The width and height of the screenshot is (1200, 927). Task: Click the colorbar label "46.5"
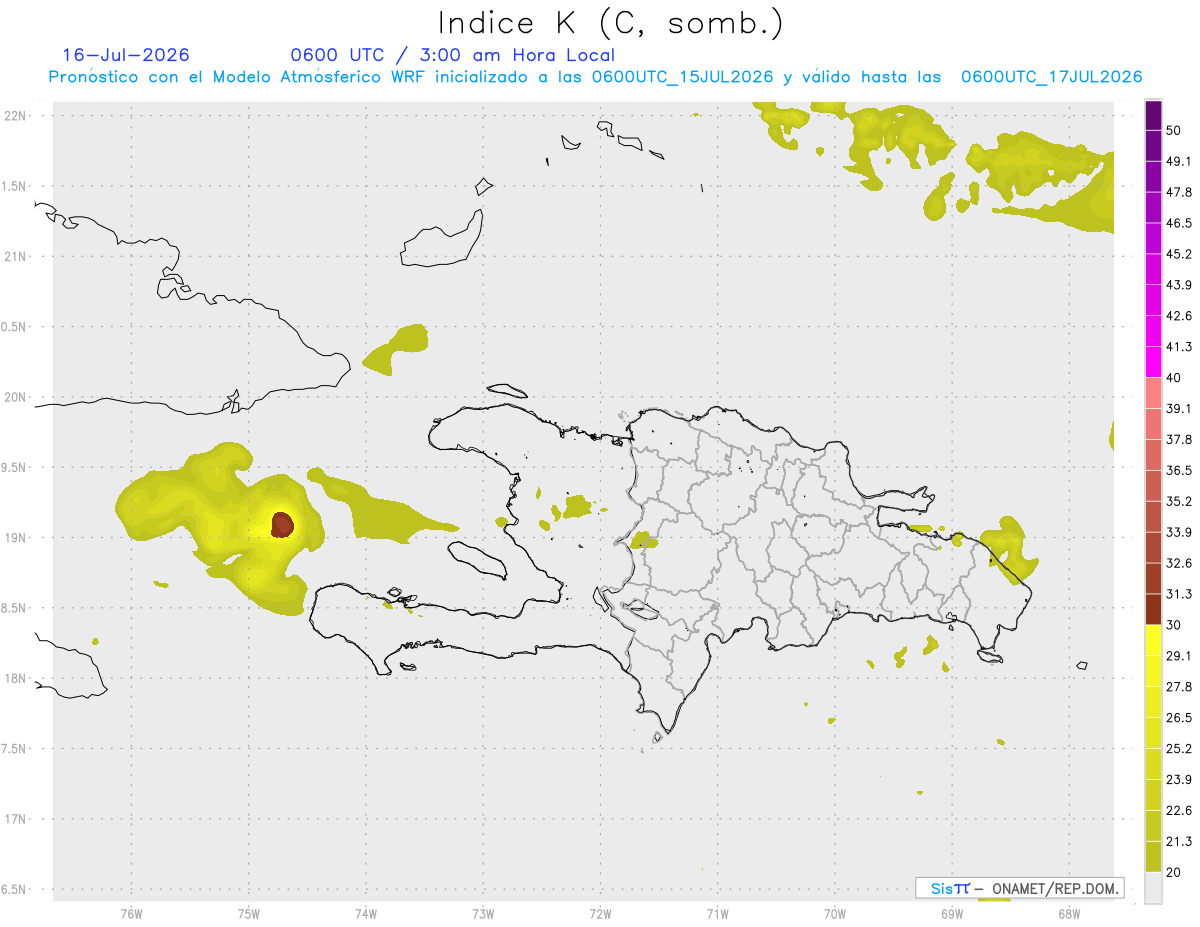pos(1179,224)
